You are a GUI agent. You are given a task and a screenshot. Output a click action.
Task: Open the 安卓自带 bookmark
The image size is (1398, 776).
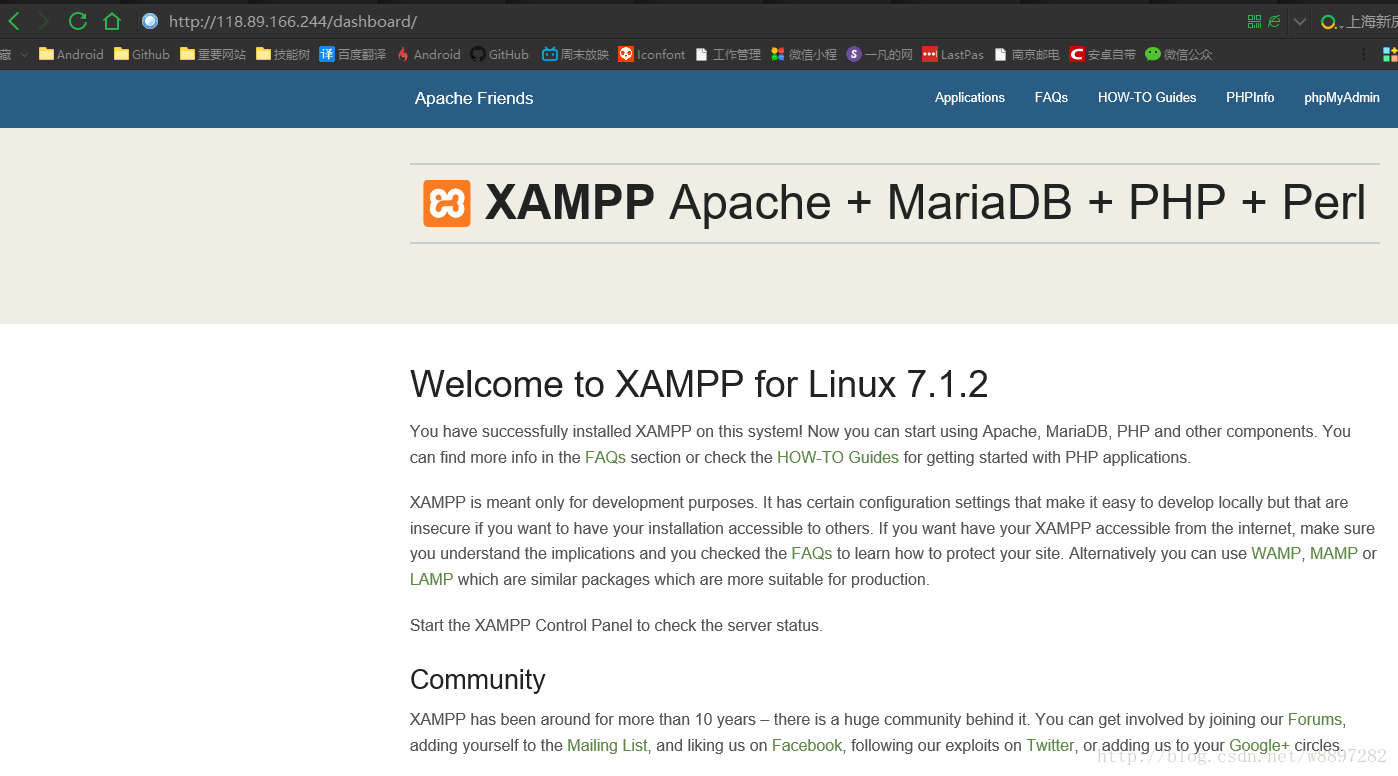coord(1103,54)
